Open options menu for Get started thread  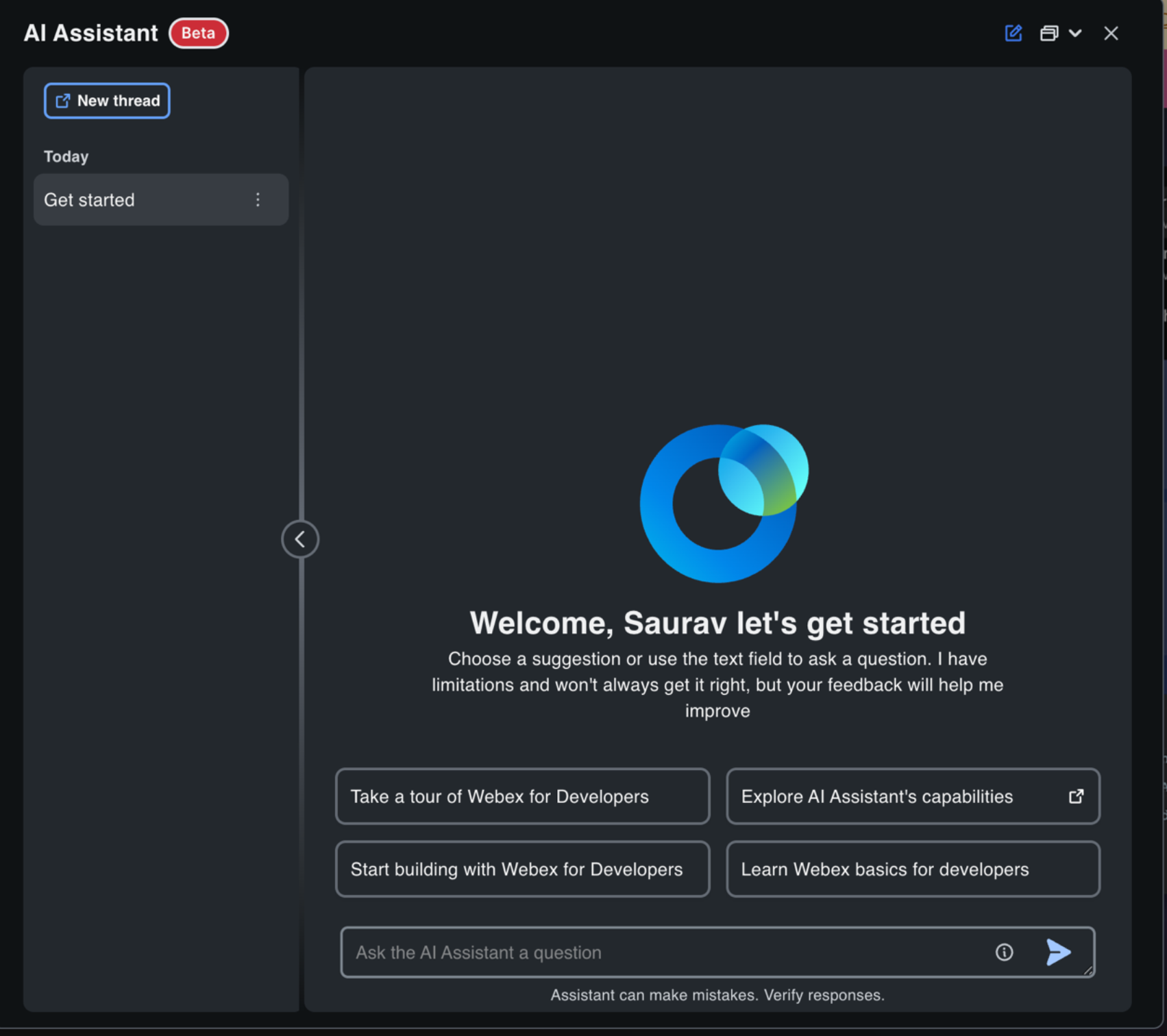click(258, 199)
